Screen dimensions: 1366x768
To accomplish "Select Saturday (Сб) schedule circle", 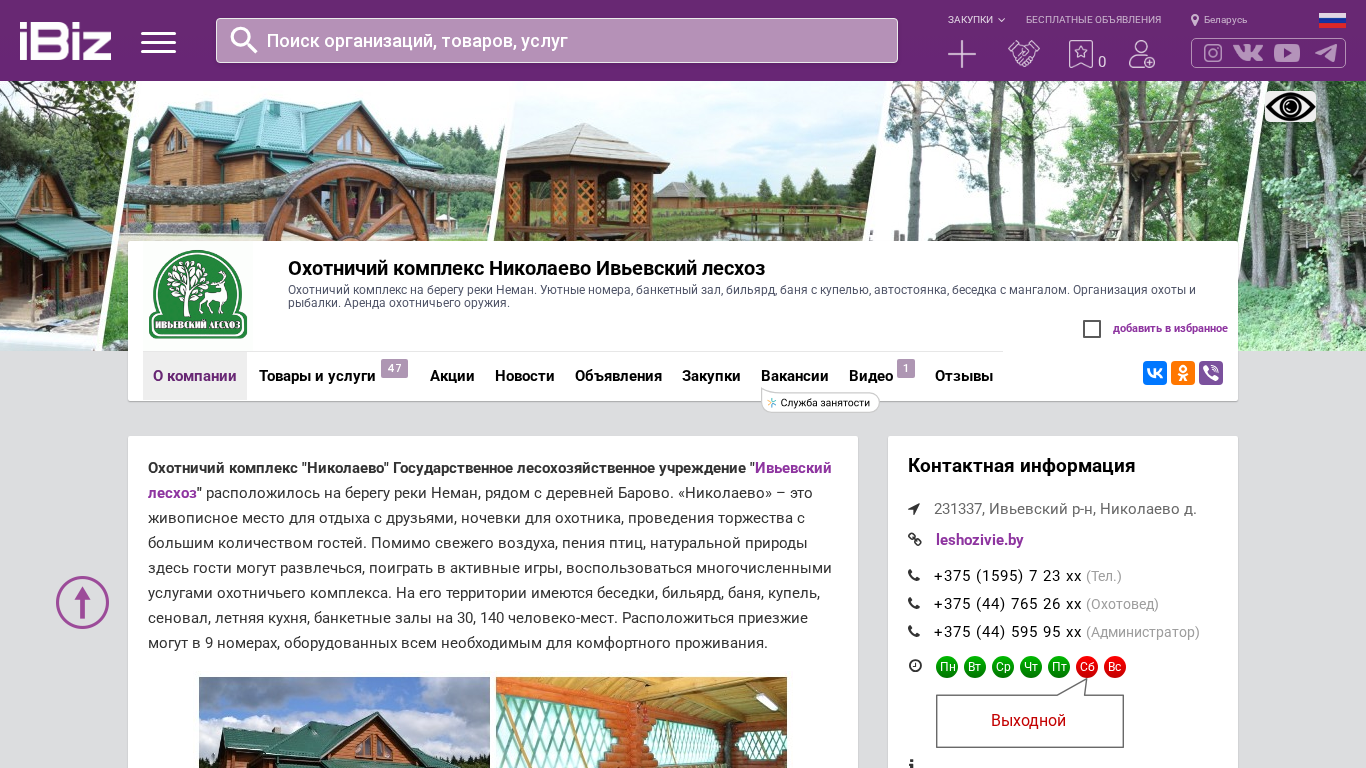I will (1087, 667).
